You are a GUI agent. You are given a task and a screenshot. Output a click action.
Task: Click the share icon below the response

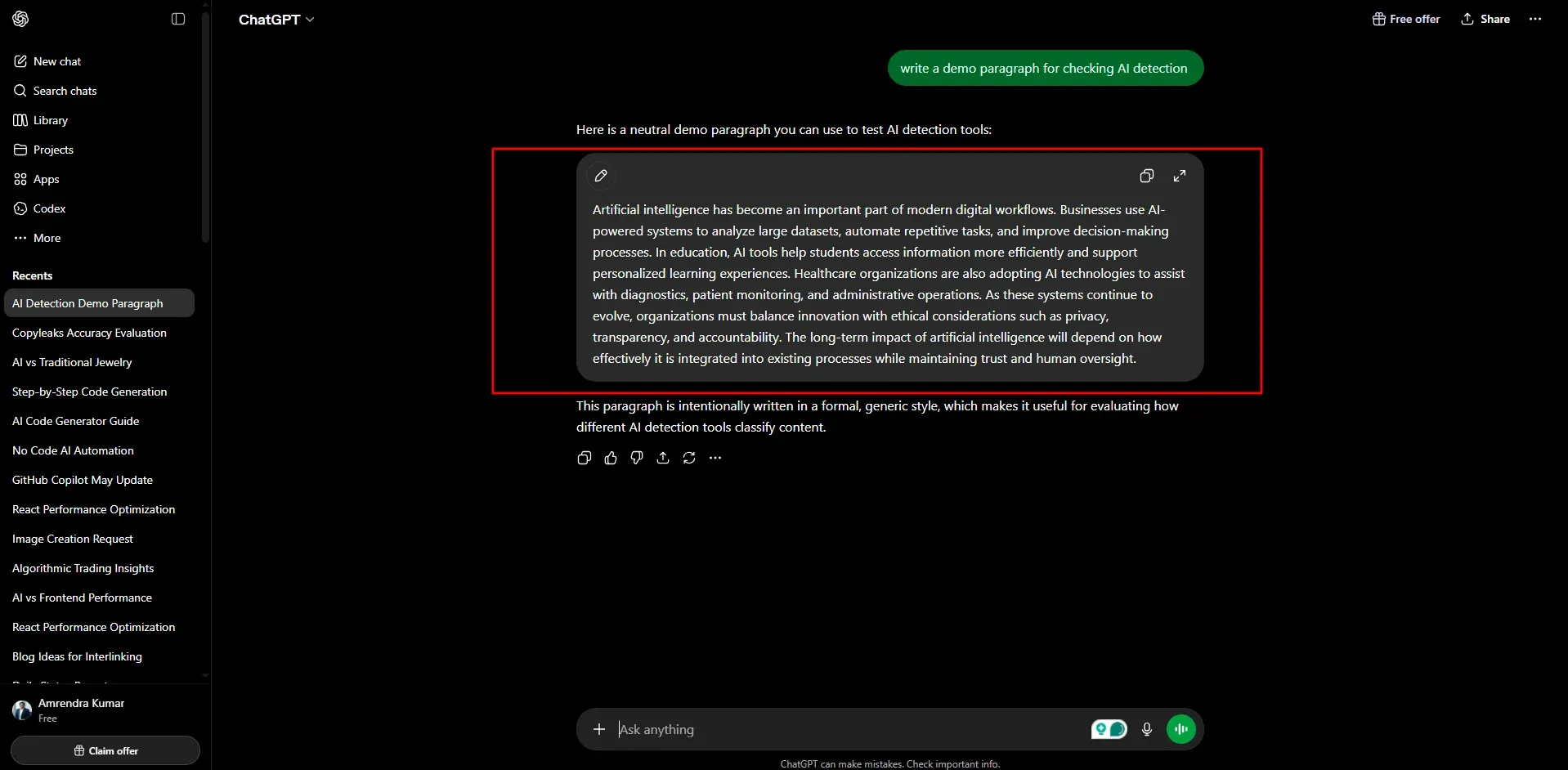[663, 458]
